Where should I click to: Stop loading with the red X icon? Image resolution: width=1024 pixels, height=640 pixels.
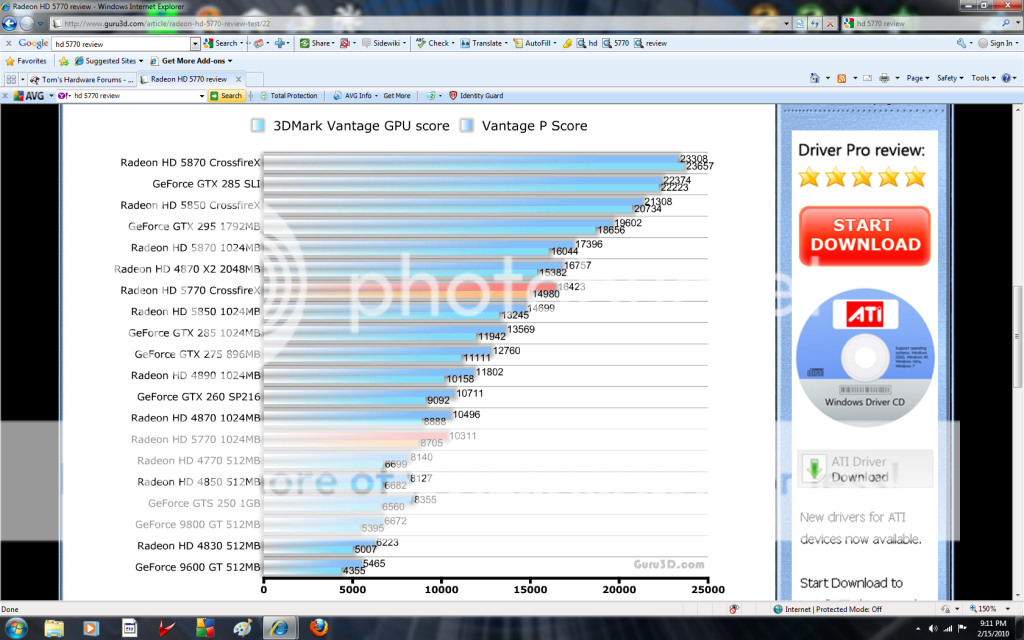click(x=829, y=24)
